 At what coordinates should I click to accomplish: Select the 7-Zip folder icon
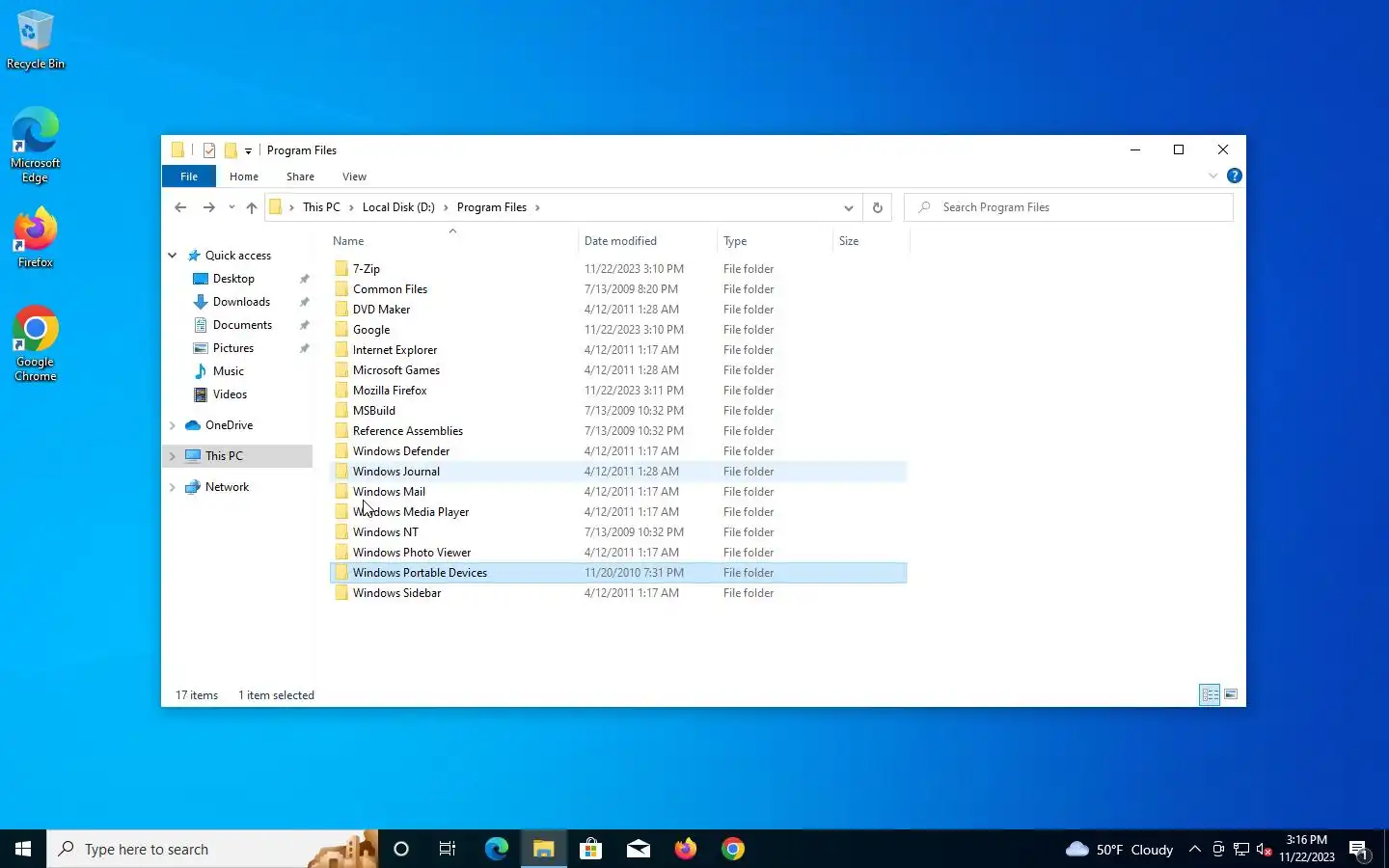pos(341,269)
